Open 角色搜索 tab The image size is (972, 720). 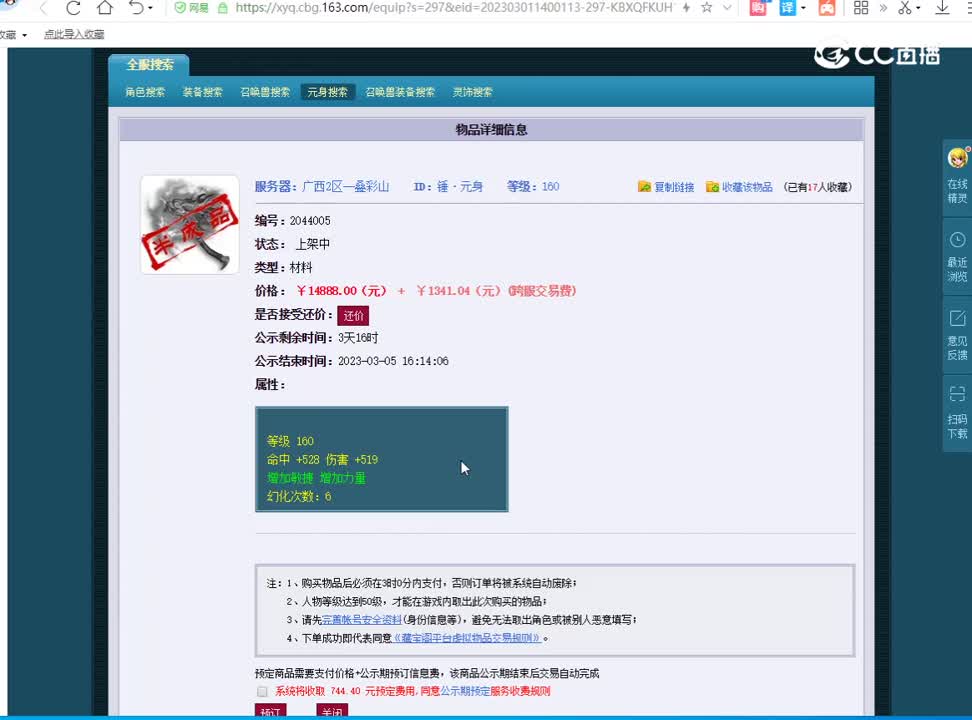point(145,92)
